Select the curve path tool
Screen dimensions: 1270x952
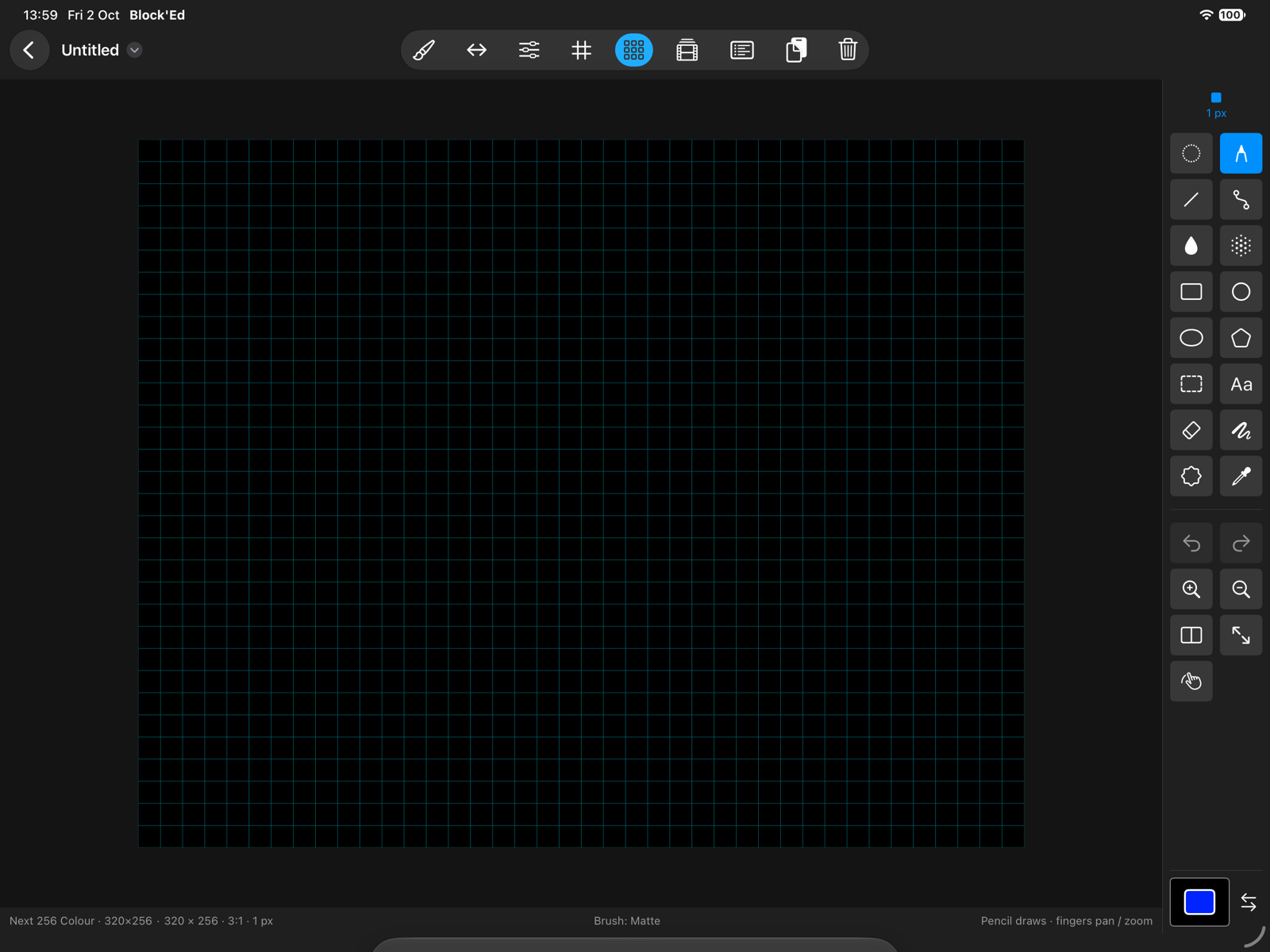1241,199
